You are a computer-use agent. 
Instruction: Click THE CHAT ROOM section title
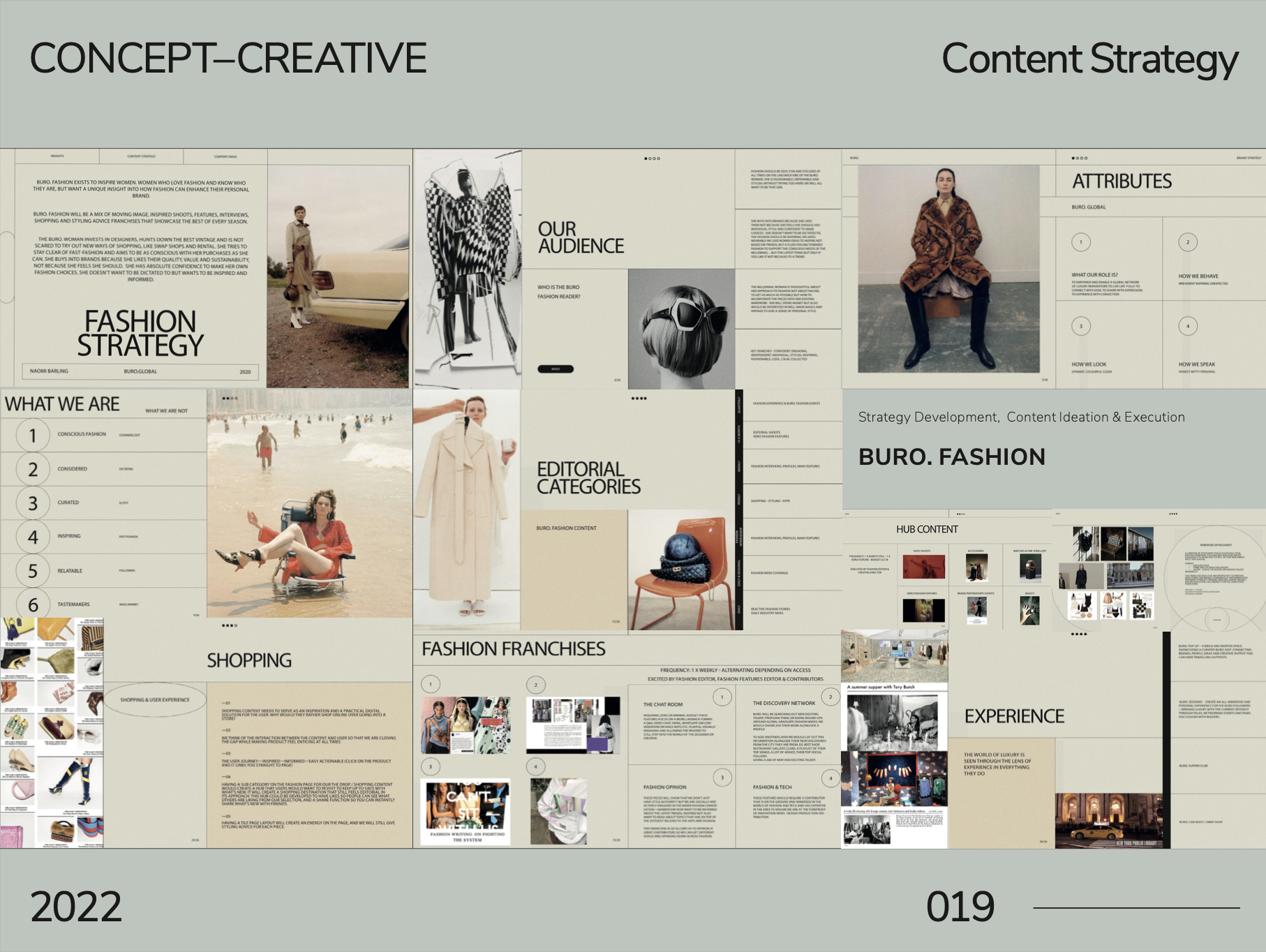(x=663, y=704)
